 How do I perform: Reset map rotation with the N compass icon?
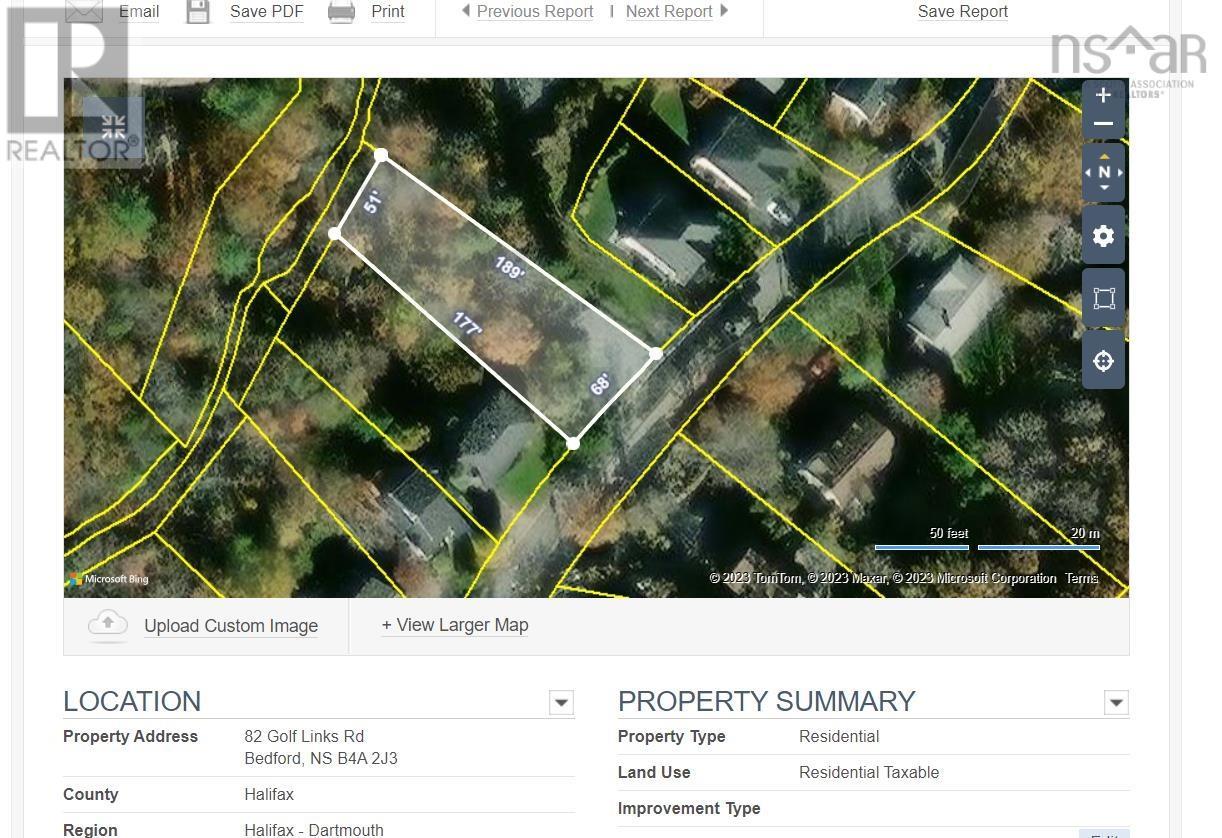click(x=1103, y=172)
